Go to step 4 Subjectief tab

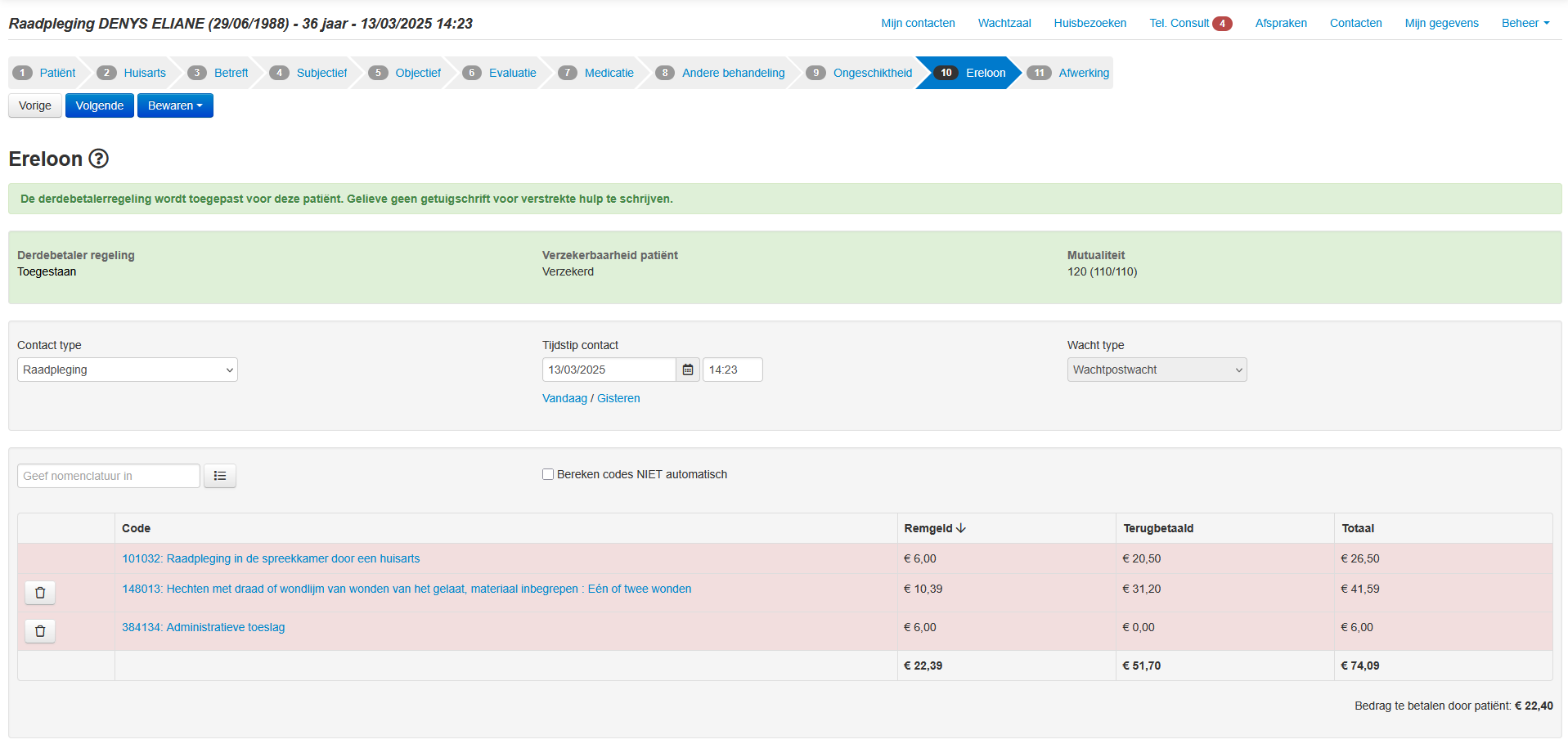pos(309,73)
